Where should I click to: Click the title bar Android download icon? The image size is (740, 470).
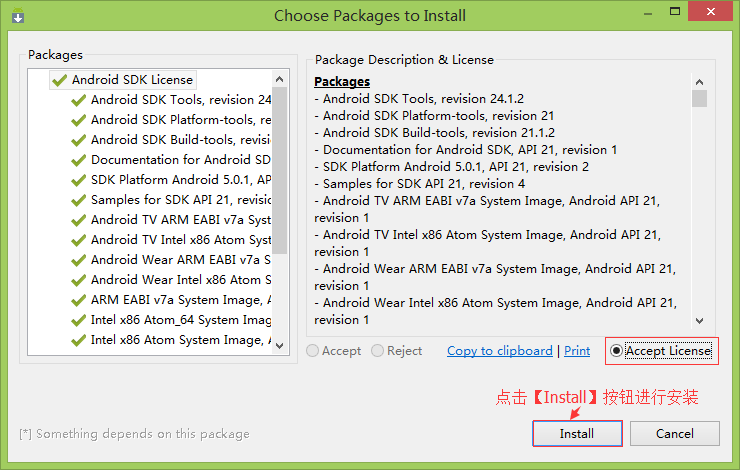(x=18, y=16)
